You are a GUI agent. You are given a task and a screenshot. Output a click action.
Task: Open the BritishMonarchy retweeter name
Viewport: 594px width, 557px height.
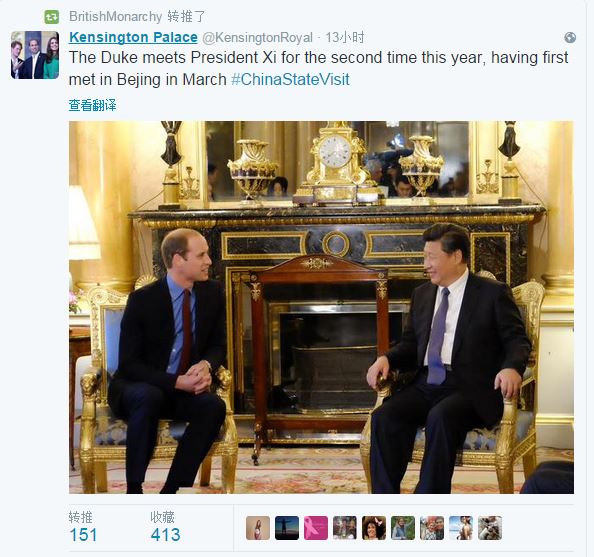[116, 17]
